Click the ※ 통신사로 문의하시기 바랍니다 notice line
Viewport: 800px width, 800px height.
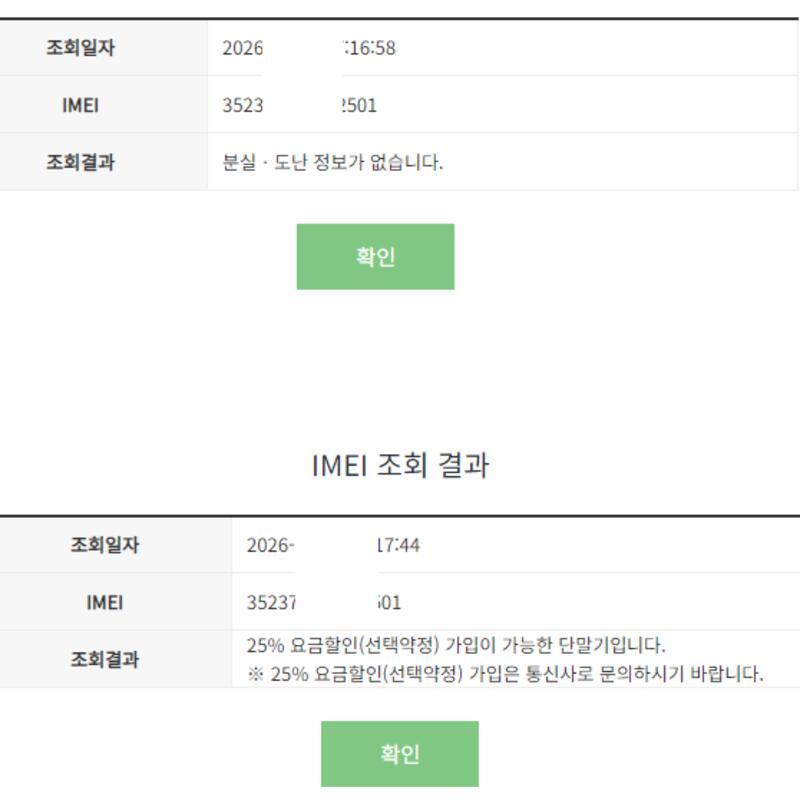pos(505,674)
